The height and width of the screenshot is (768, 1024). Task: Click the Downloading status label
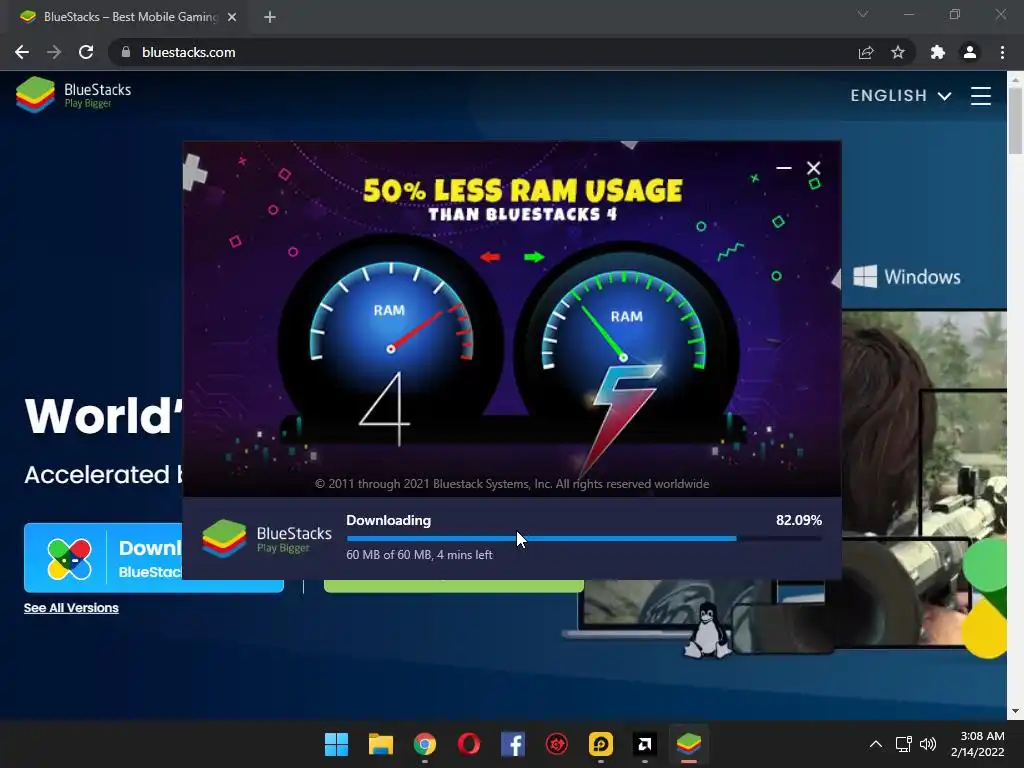pyautogui.click(x=389, y=520)
